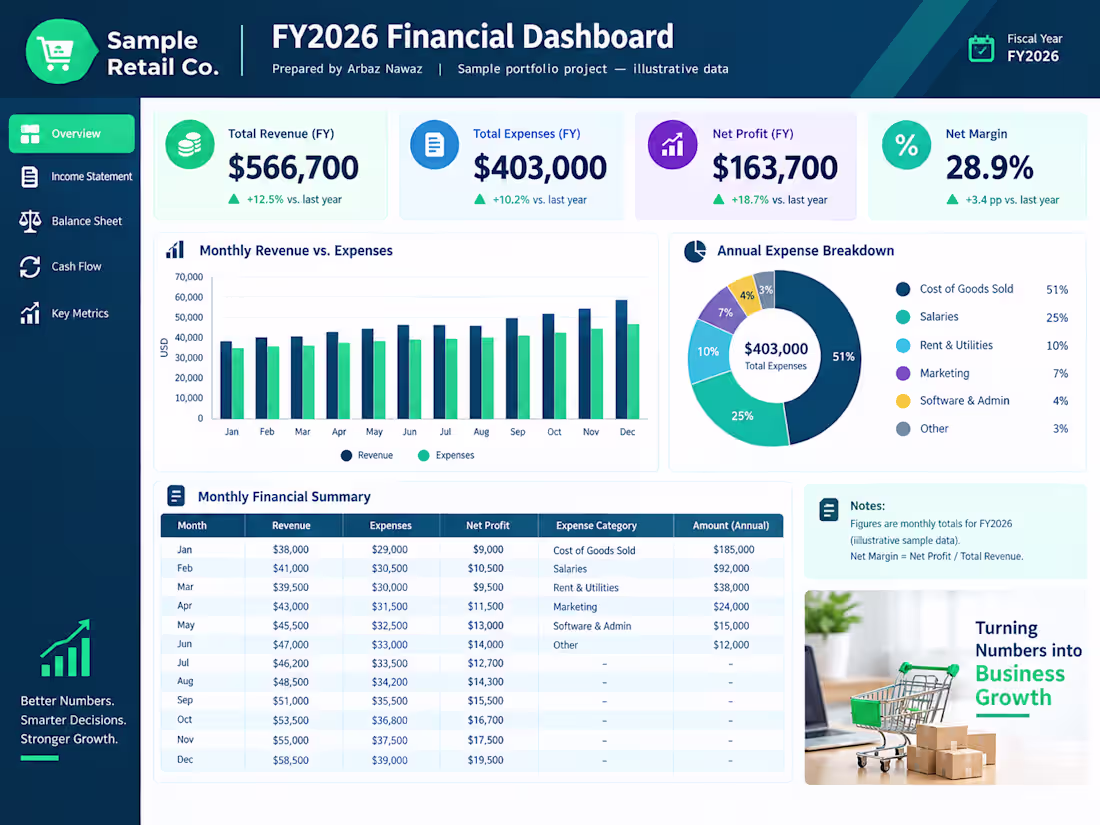Click the Net Profit growth chart icon
Screen dimensions: 1100x825
[x=672, y=145]
